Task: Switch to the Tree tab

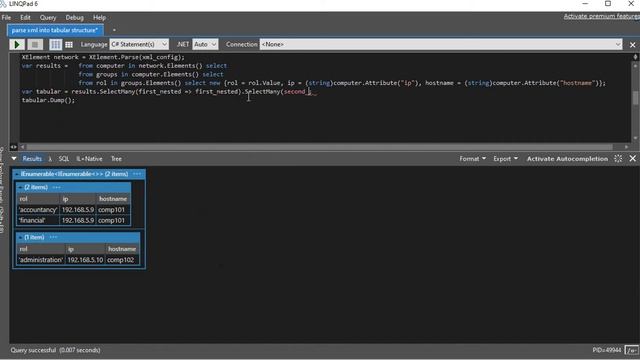Action: pos(116,159)
